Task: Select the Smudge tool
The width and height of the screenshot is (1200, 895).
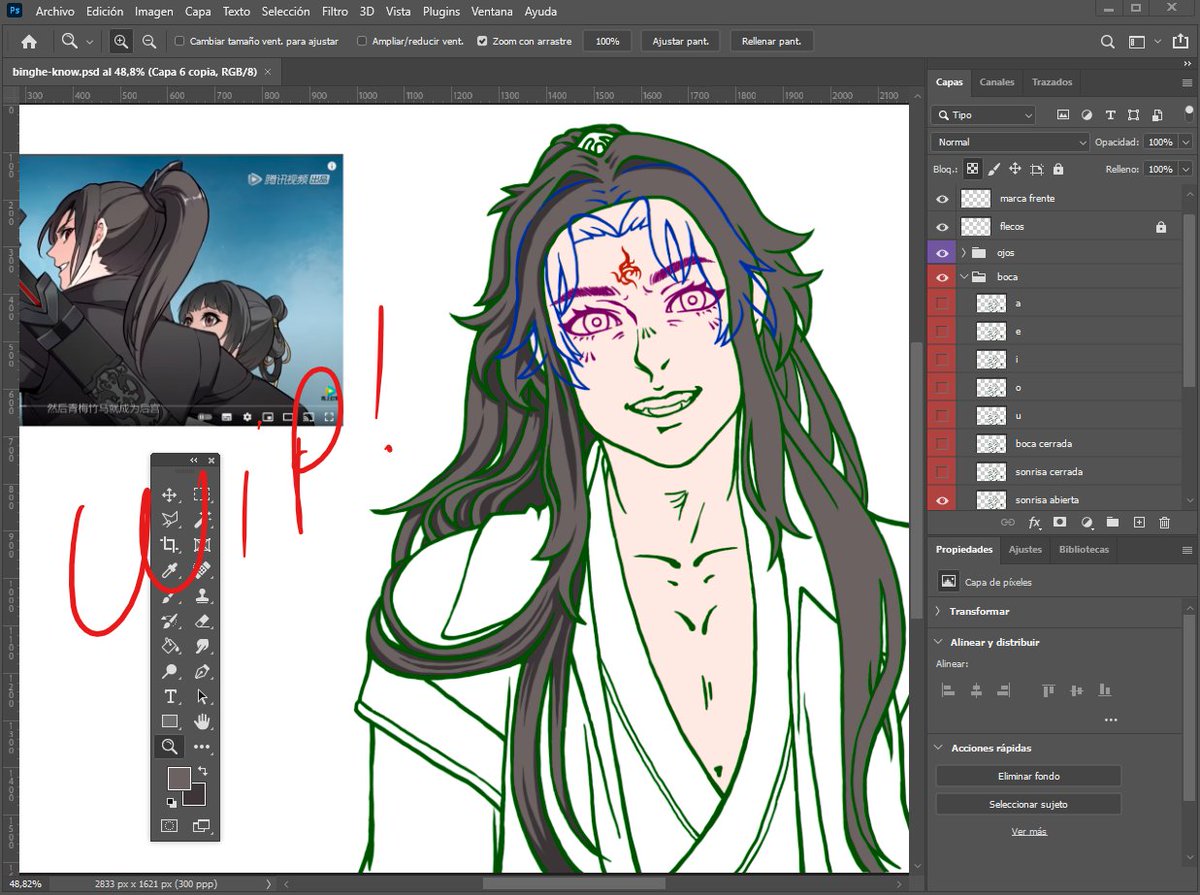Action: pyautogui.click(x=202, y=646)
